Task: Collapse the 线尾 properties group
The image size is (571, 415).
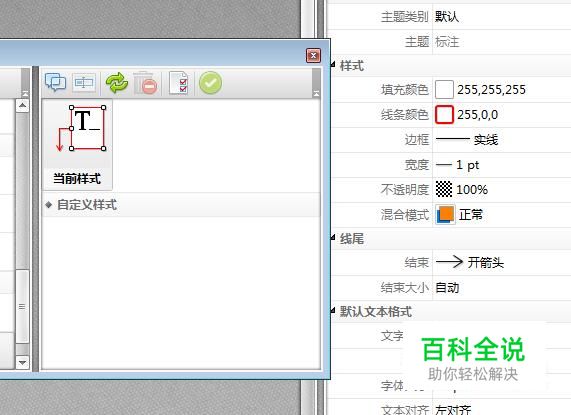Action: pos(333,238)
